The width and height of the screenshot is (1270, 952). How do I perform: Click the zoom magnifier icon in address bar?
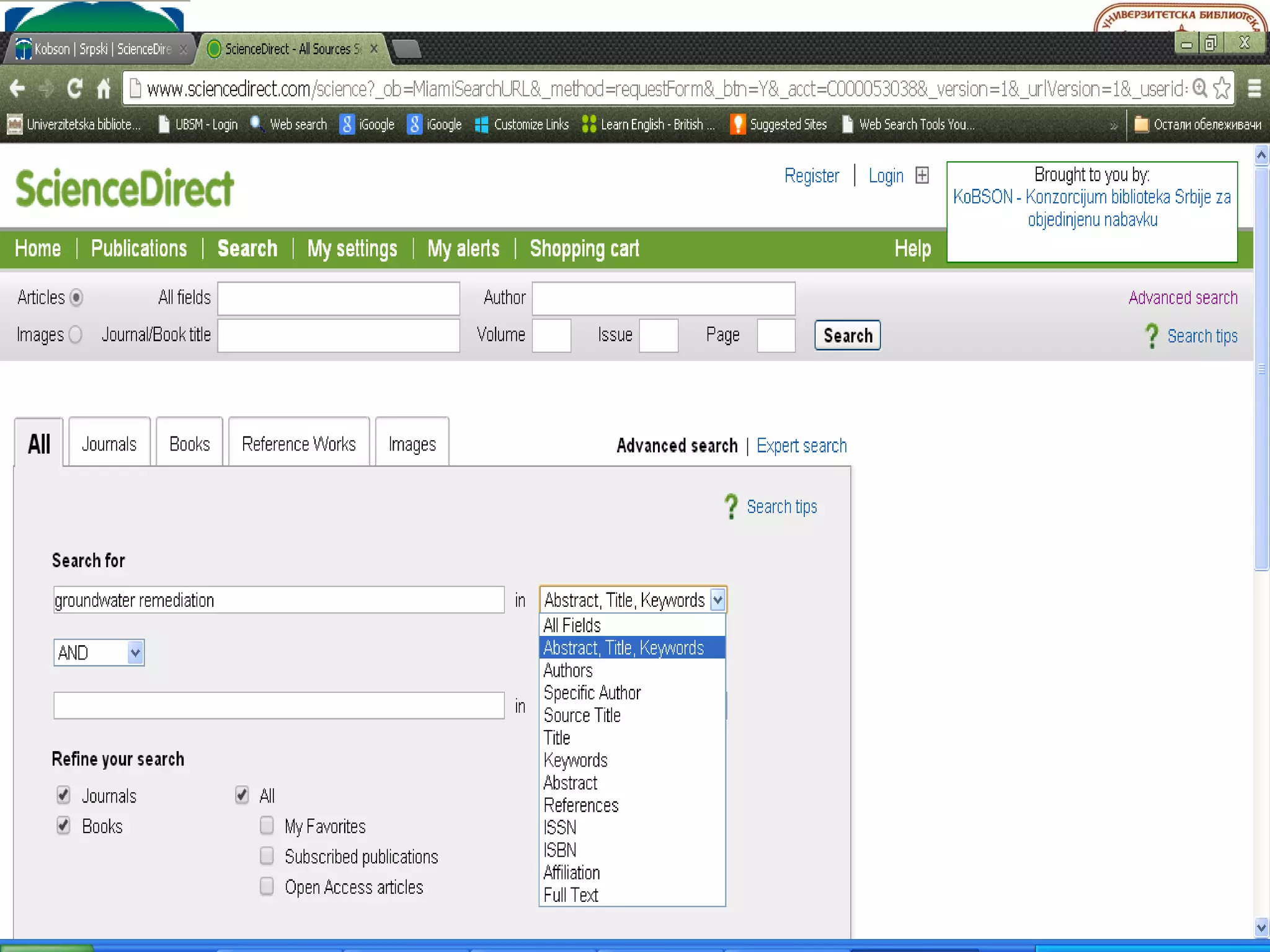pos(1201,89)
